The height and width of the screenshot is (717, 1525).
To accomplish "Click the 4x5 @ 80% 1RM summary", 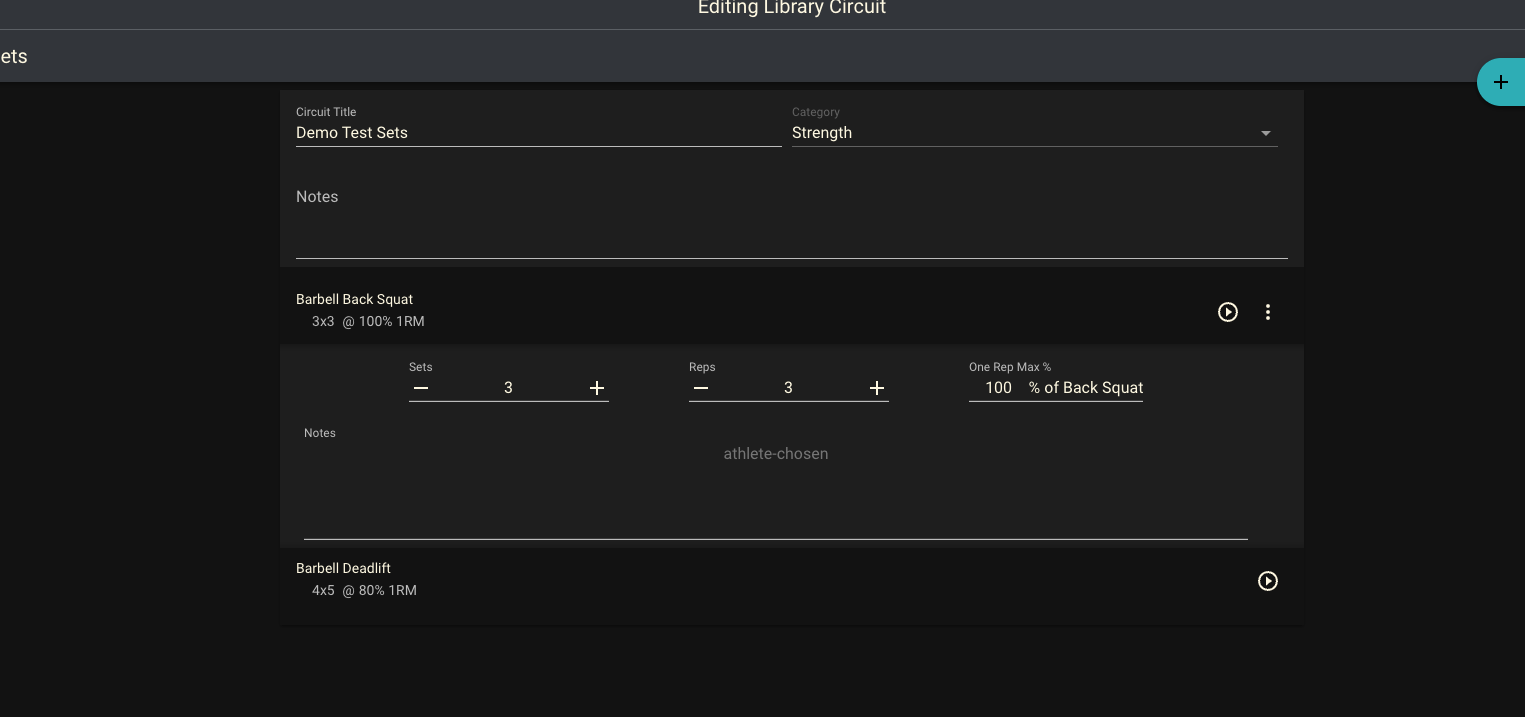I will [x=364, y=591].
